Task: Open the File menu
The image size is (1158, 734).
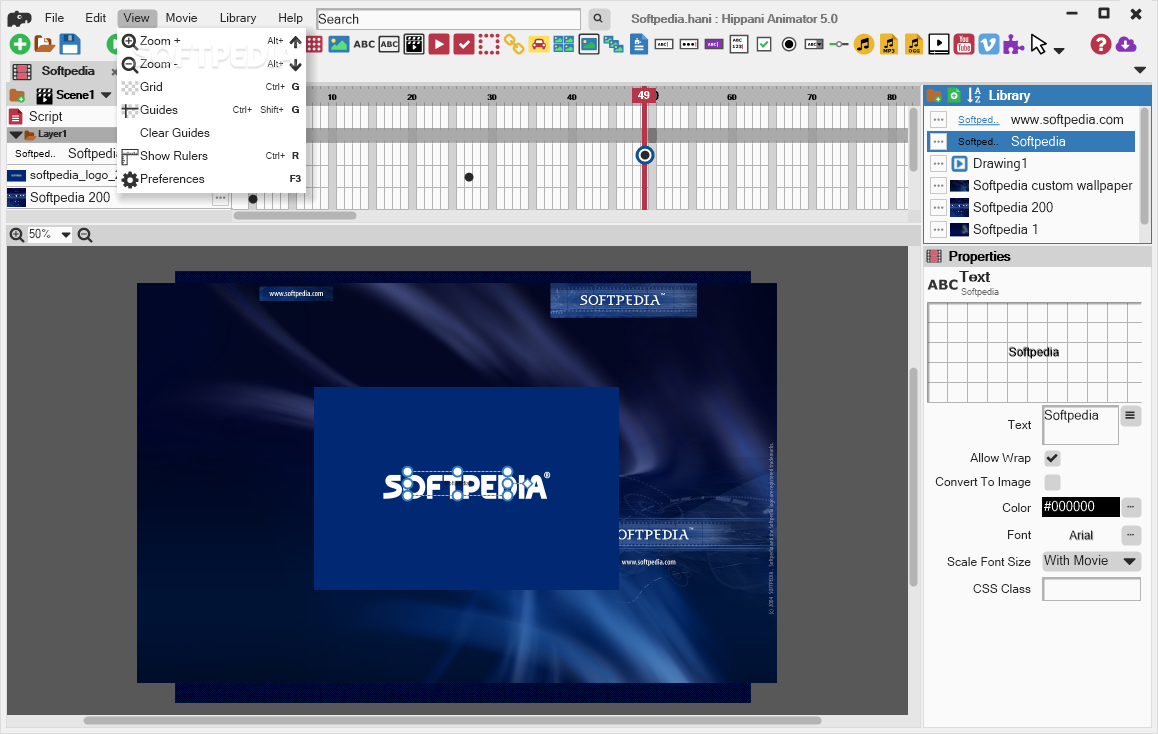Action: tap(54, 18)
